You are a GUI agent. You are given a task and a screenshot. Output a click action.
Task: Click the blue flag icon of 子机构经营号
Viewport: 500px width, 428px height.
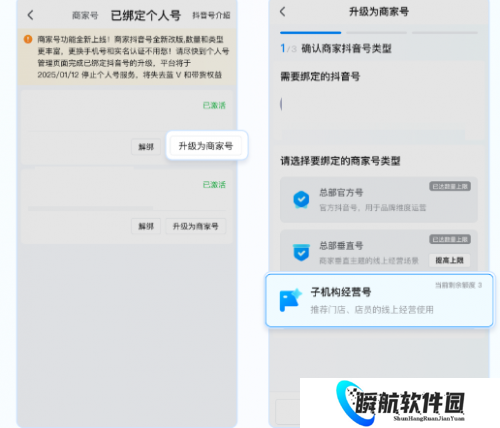(x=290, y=300)
